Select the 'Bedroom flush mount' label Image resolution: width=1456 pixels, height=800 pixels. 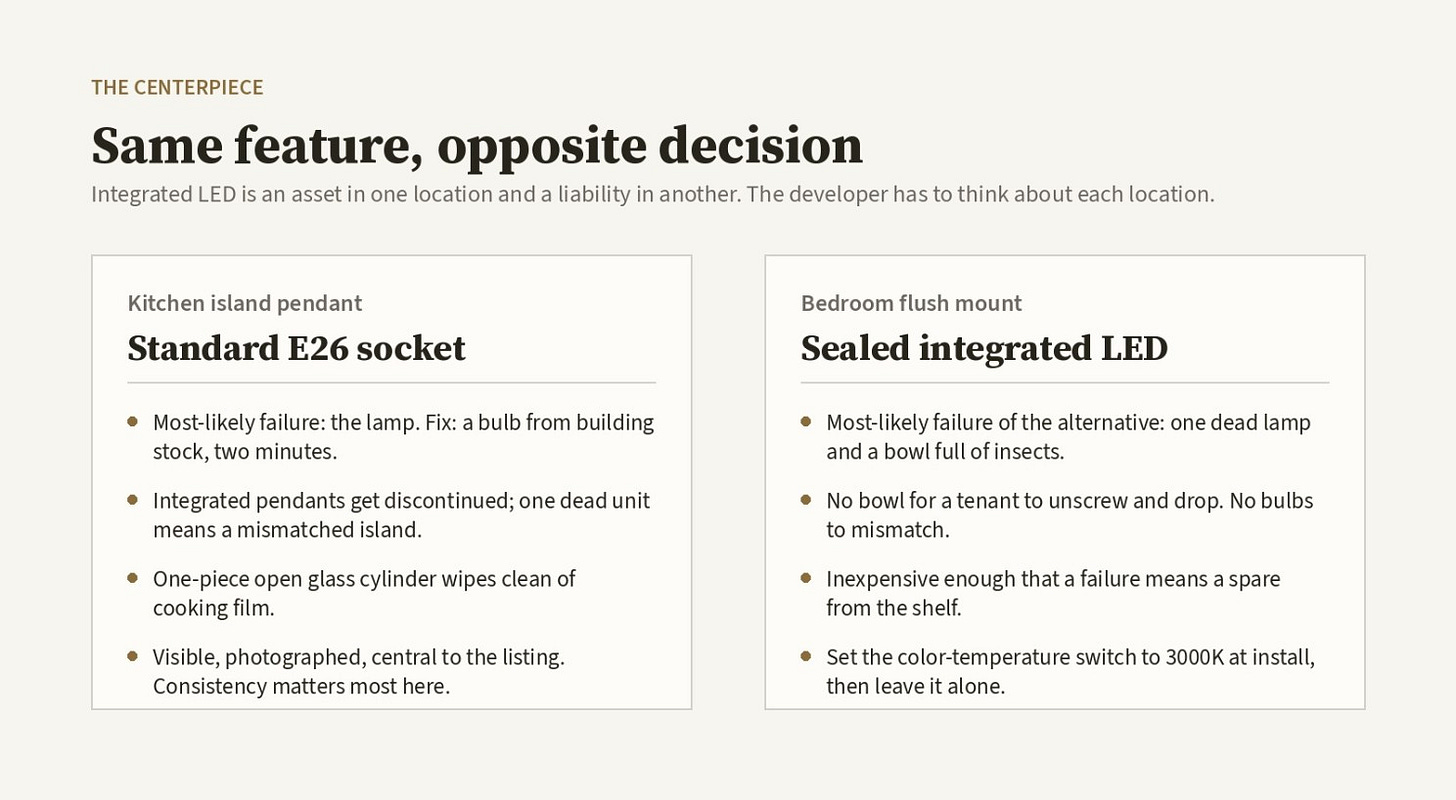(911, 303)
